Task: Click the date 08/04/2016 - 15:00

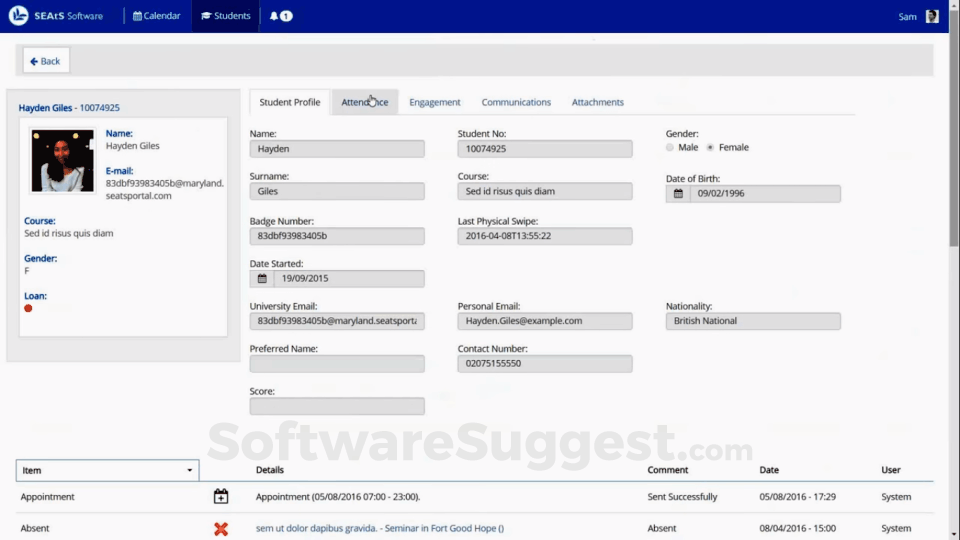Action: point(798,528)
